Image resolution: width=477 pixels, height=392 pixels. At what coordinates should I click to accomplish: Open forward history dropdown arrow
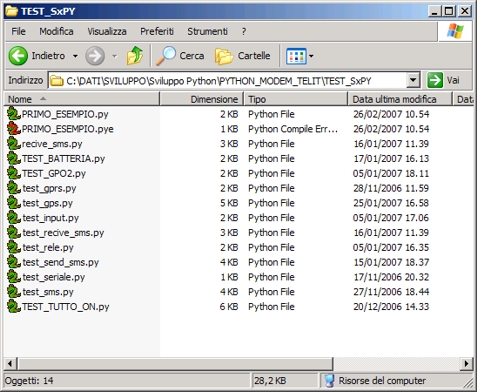pyautogui.click(x=115, y=56)
